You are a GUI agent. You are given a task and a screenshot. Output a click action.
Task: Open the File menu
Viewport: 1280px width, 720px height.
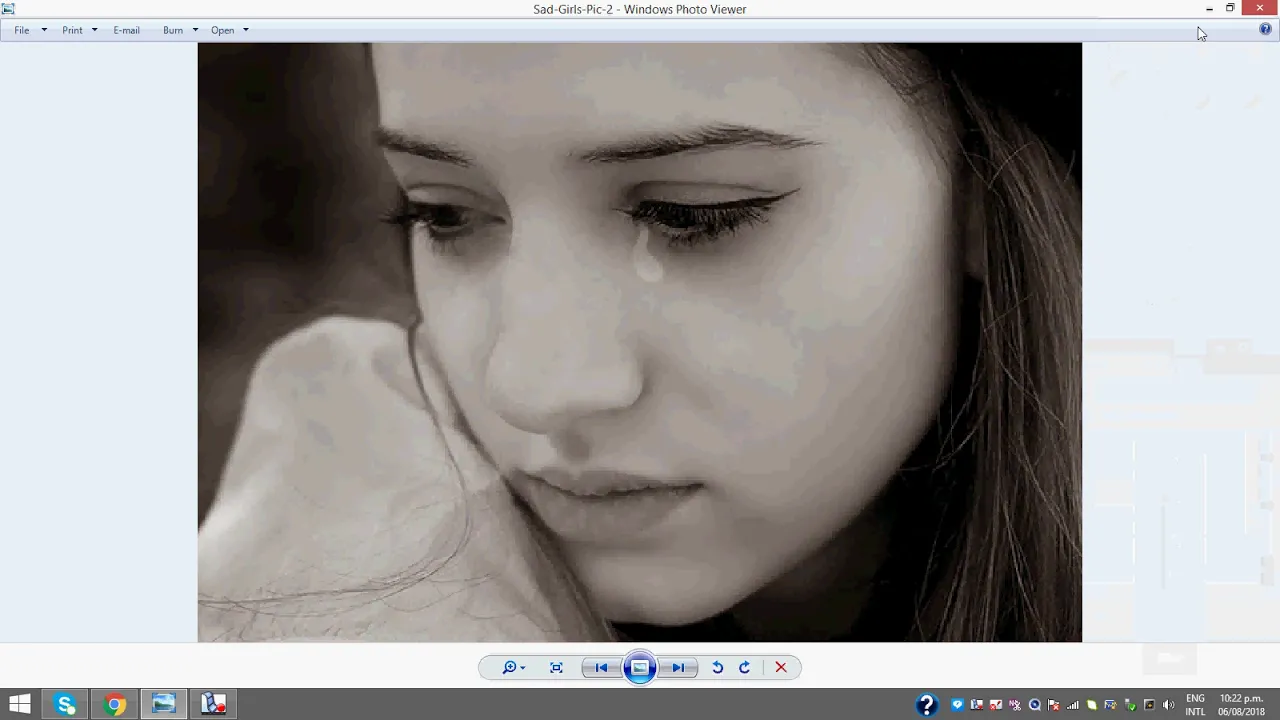(x=22, y=30)
